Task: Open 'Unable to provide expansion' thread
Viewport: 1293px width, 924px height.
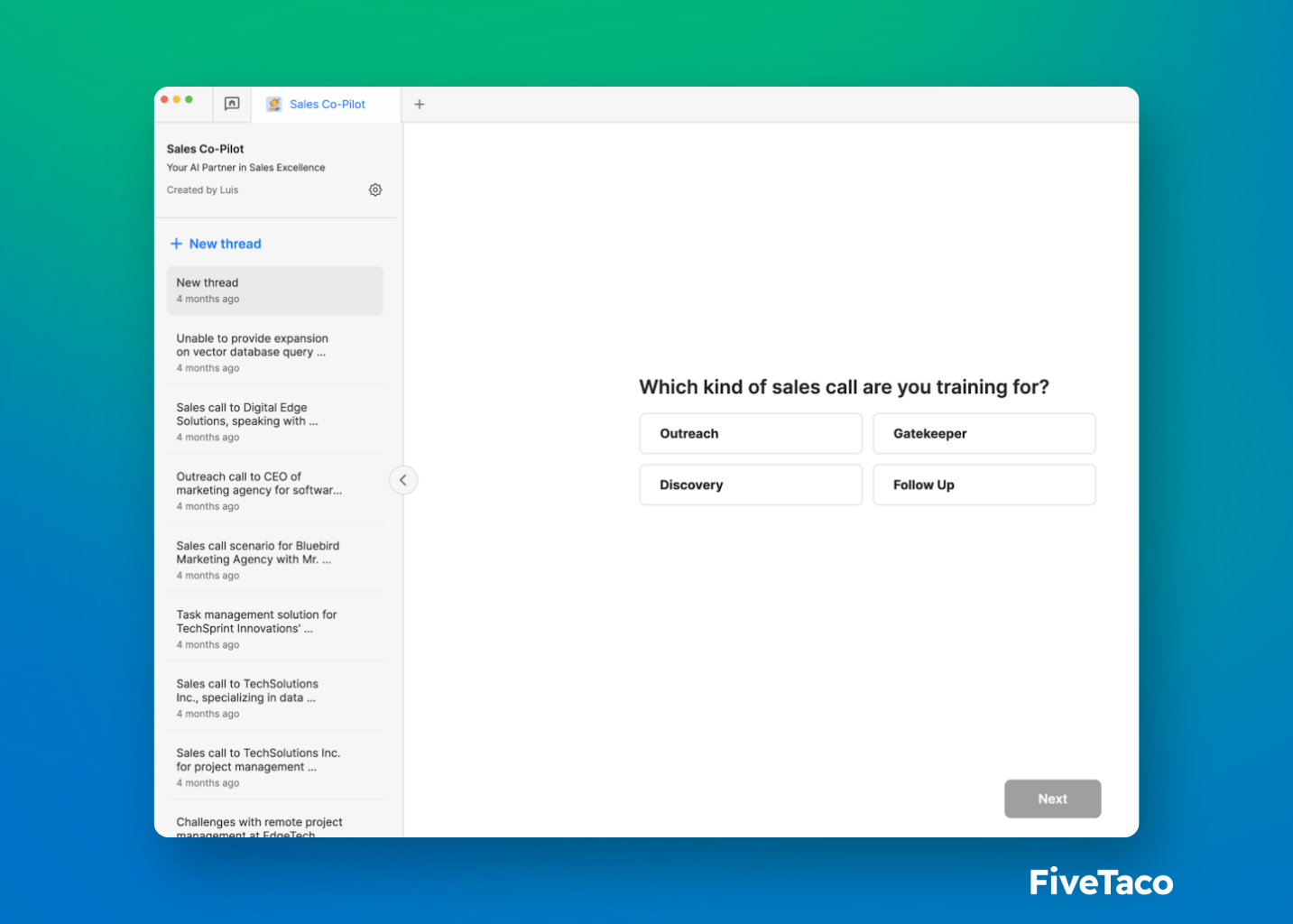Action: [x=275, y=353]
